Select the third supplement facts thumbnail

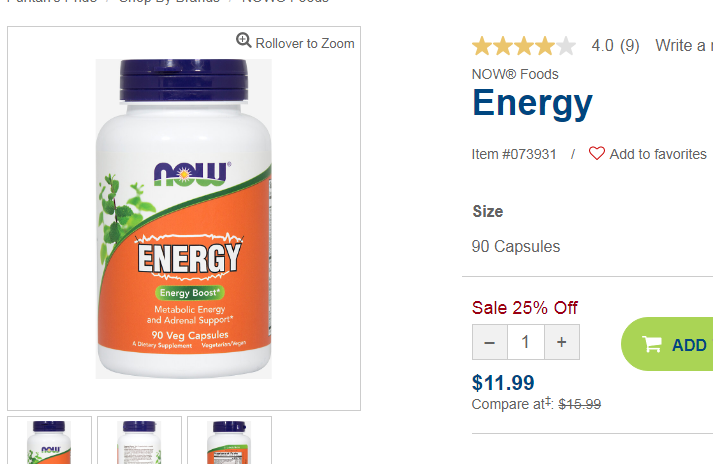(x=229, y=440)
